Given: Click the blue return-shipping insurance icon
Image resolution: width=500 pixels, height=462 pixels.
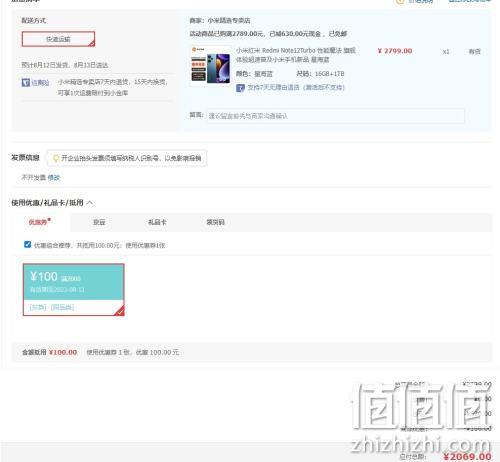Looking at the screenshot, I should (x=26, y=82).
